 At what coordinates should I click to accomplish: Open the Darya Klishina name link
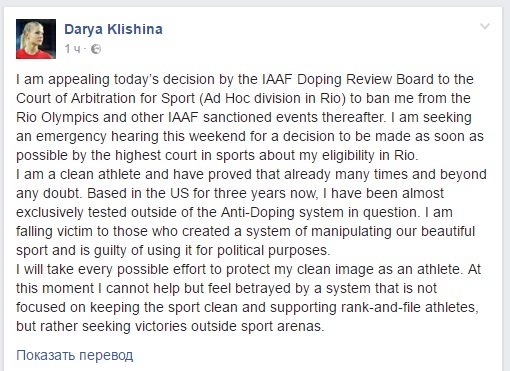(113, 29)
